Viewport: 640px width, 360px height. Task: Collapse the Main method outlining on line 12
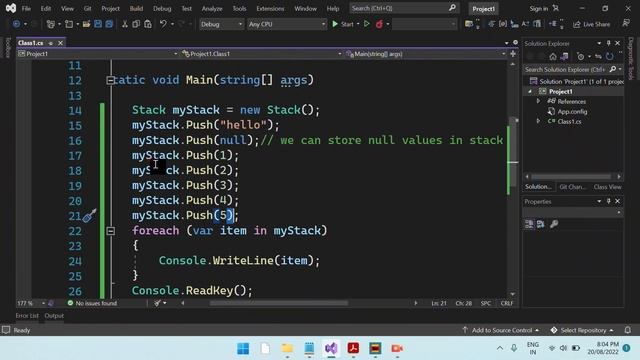click(110, 80)
